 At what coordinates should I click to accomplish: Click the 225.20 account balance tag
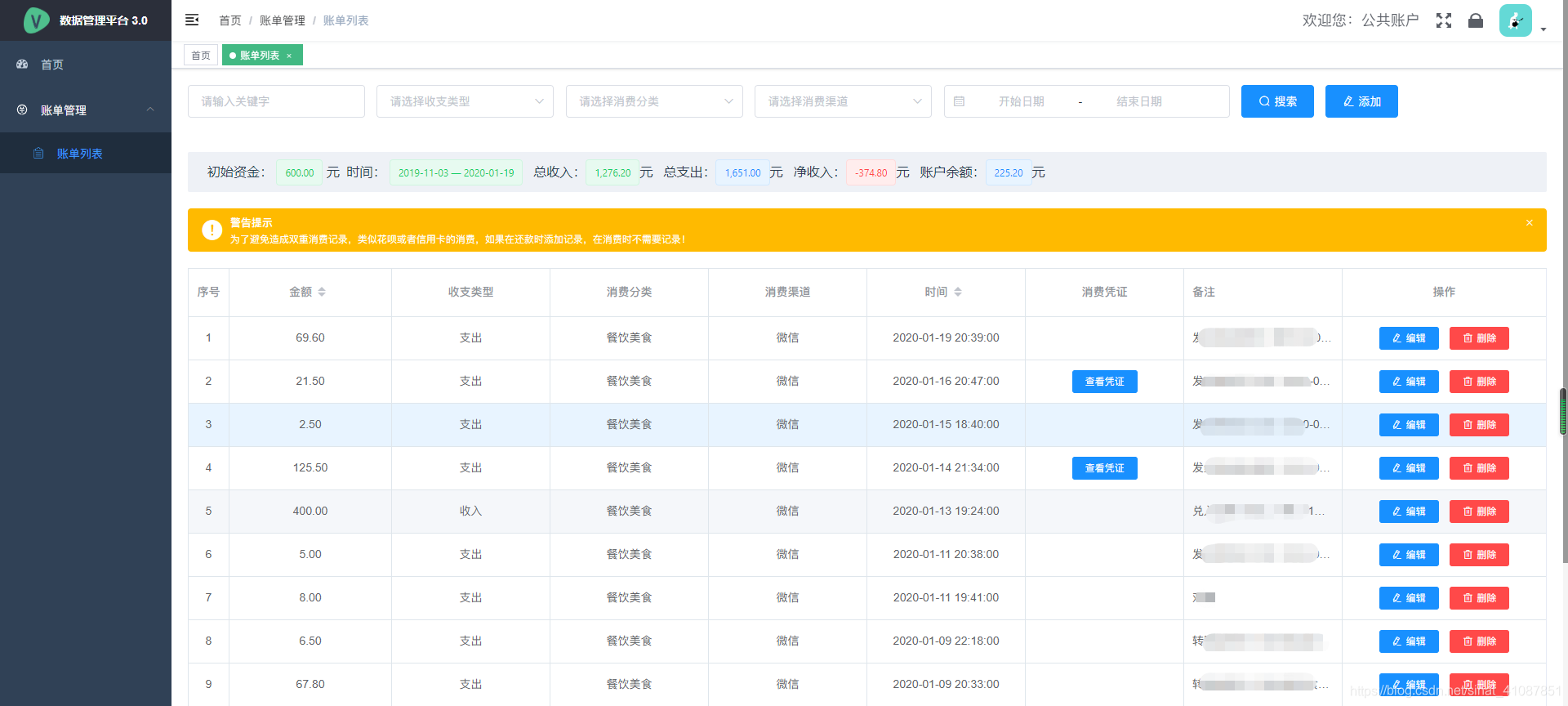click(x=1009, y=172)
